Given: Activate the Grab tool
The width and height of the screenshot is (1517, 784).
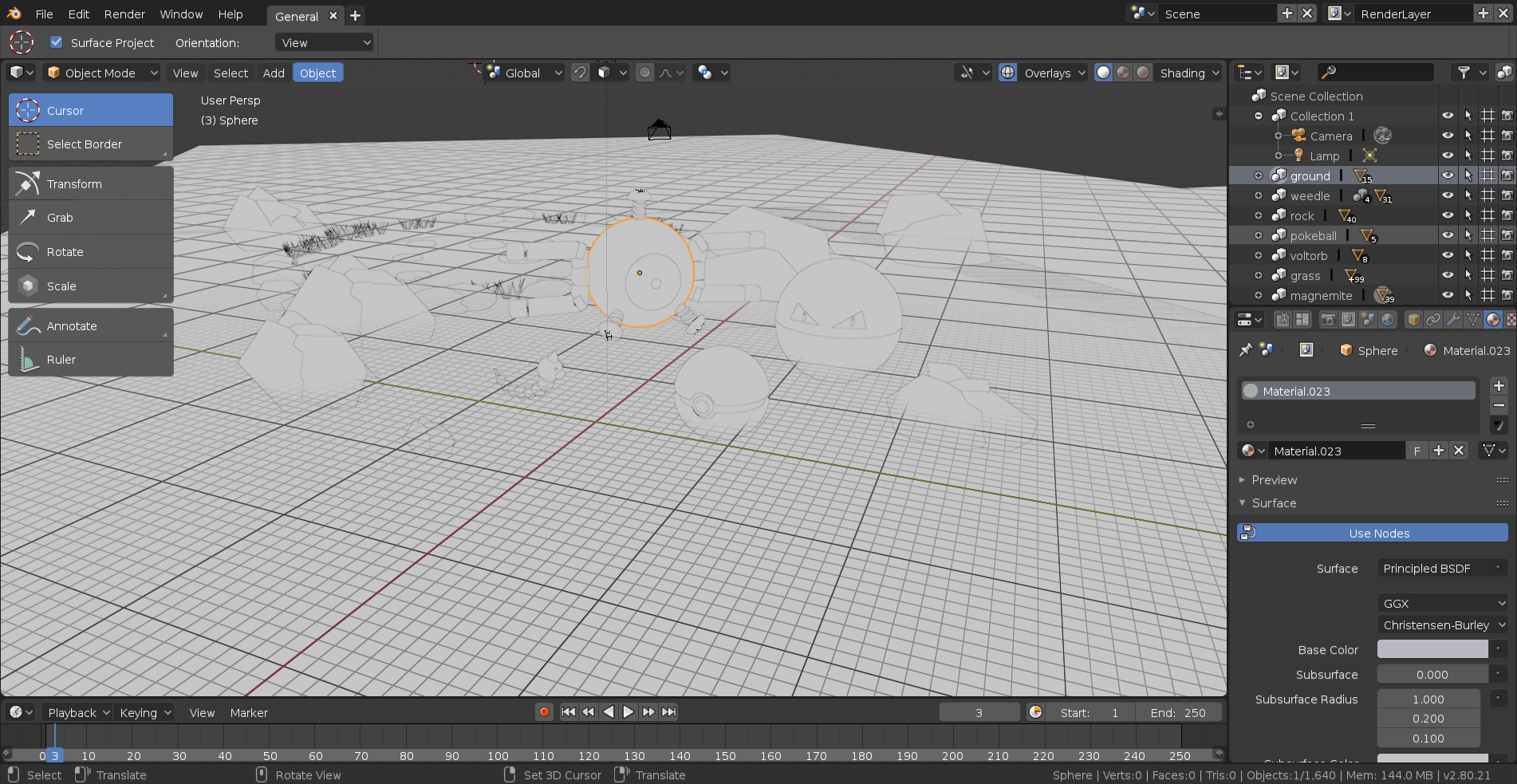Looking at the screenshot, I should (x=91, y=218).
